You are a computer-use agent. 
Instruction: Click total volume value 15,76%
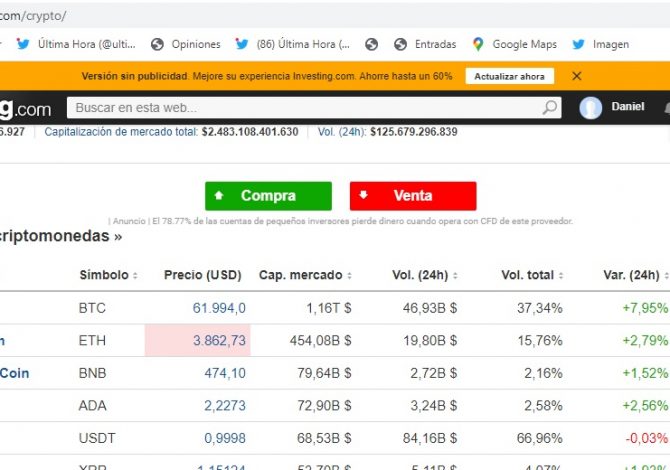pyautogui.click(x=540, y=340)
